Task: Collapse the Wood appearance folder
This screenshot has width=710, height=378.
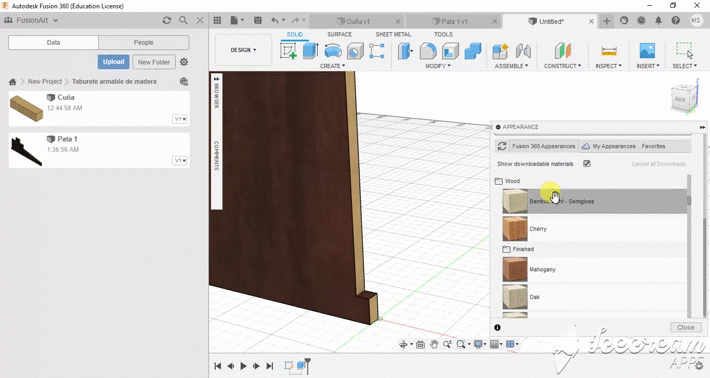Action: pos(499,181)
